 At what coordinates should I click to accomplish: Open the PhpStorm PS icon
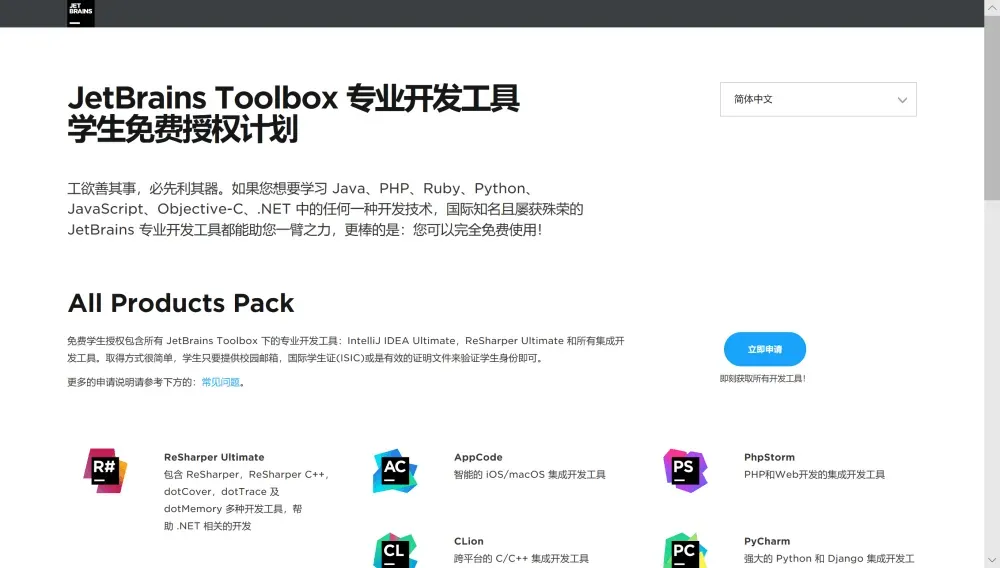[685, 471]
